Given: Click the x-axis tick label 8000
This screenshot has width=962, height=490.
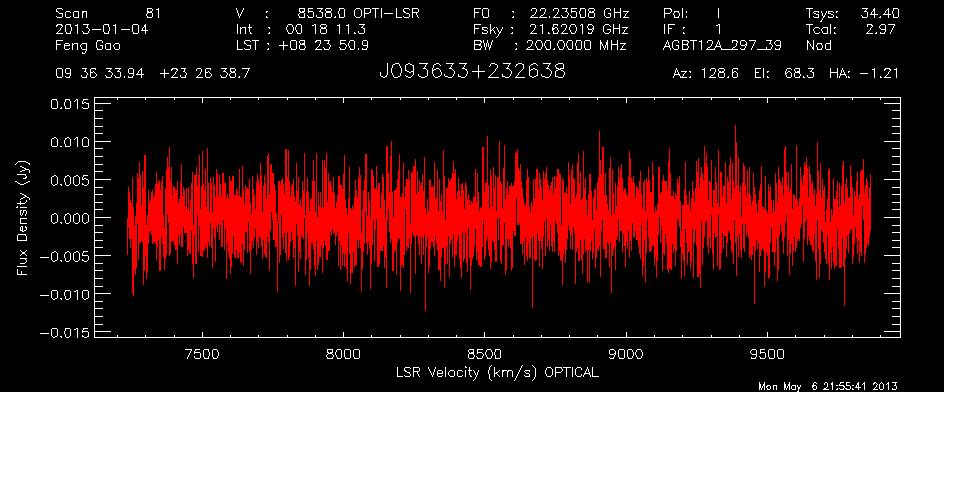Looking at the screenshot, I should point(343,354).
